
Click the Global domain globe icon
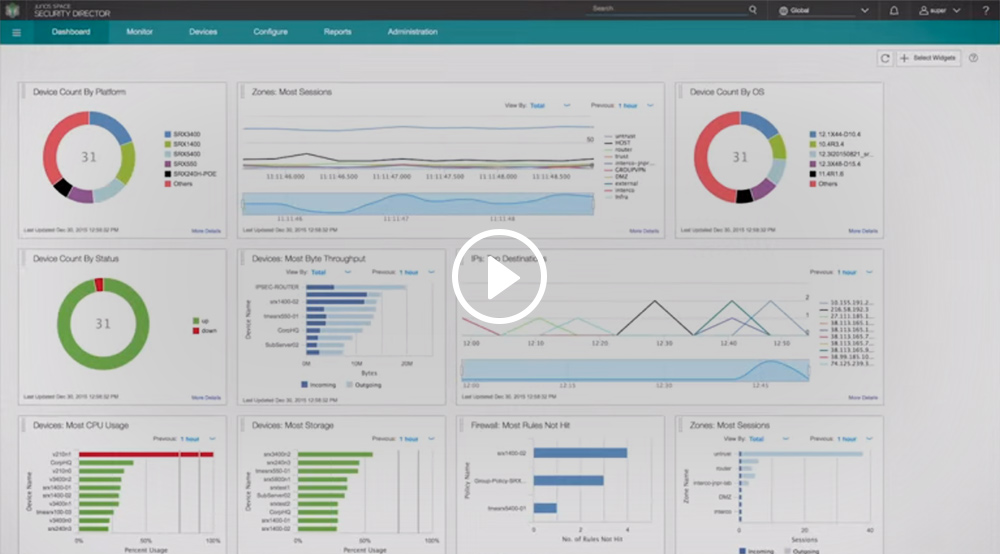point(783,11)
